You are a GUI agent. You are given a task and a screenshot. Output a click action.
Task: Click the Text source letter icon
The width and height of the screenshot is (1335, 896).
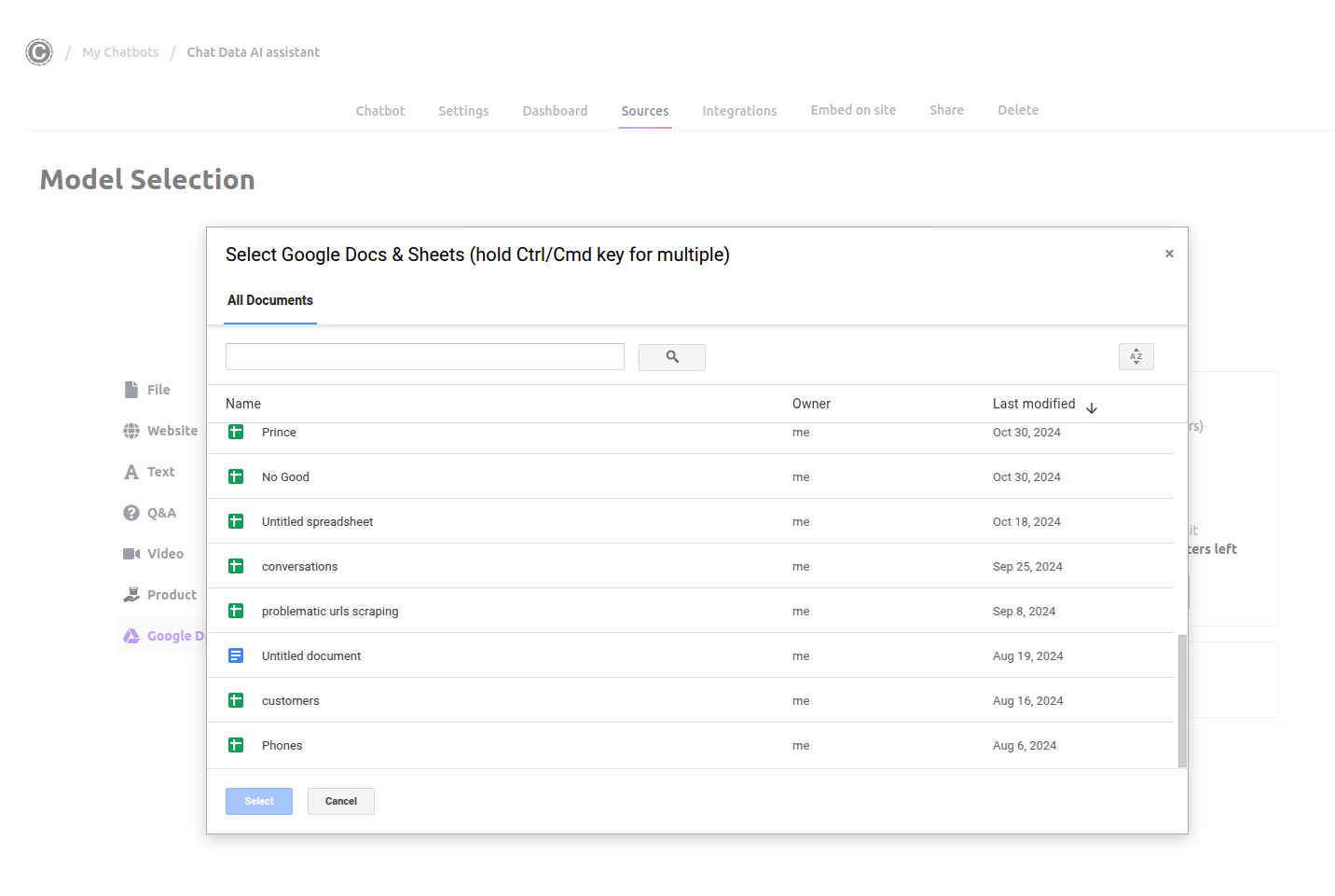click(x=131, y=472)
